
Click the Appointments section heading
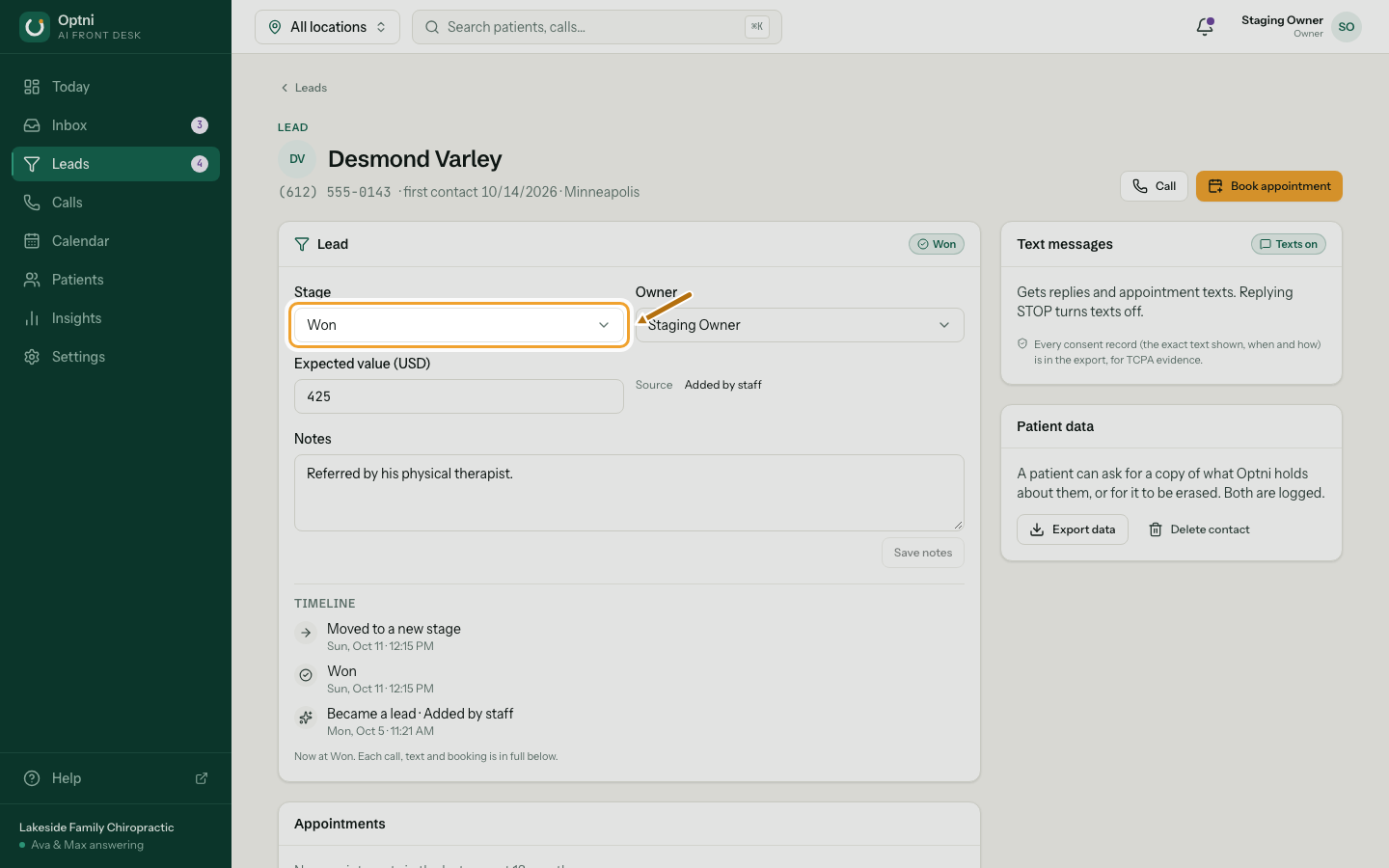click(x=340, y=824)
